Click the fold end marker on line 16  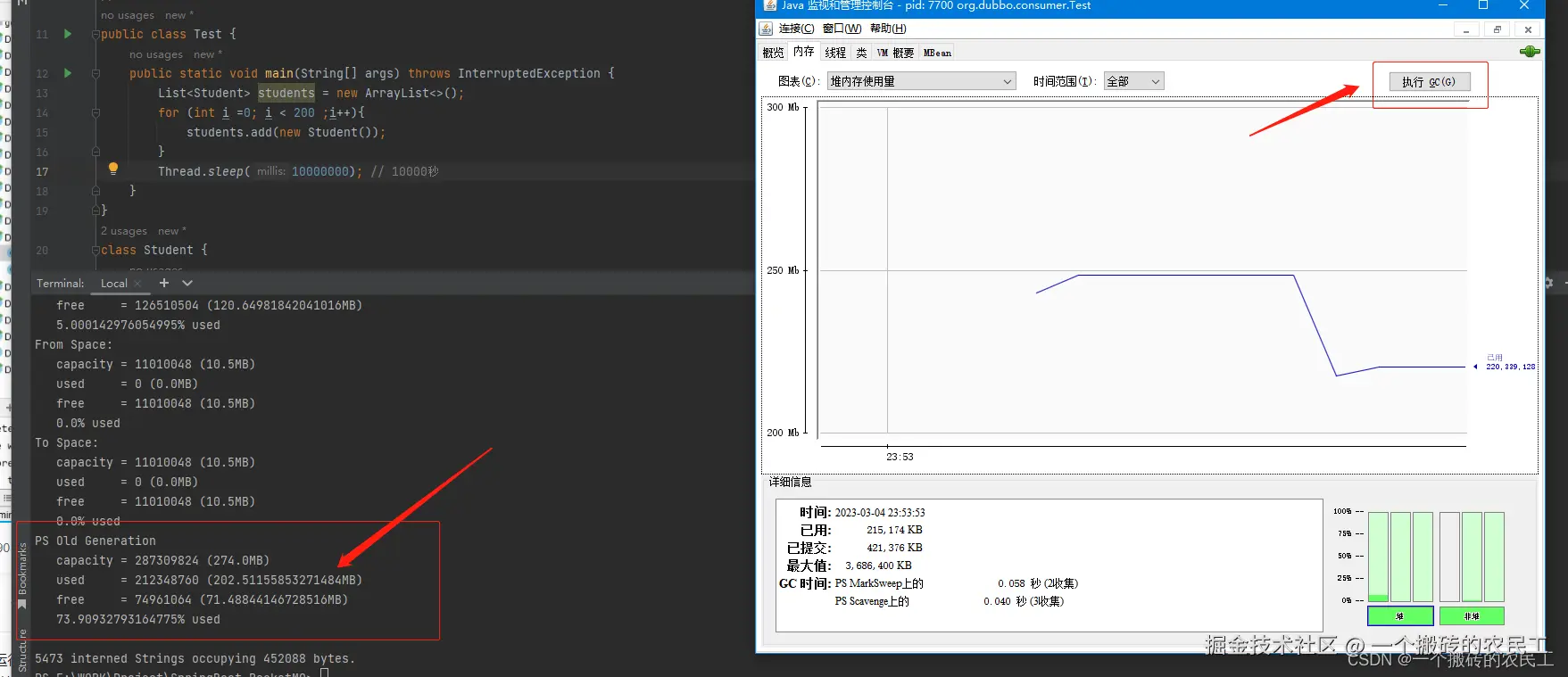(x=95, y=152)
